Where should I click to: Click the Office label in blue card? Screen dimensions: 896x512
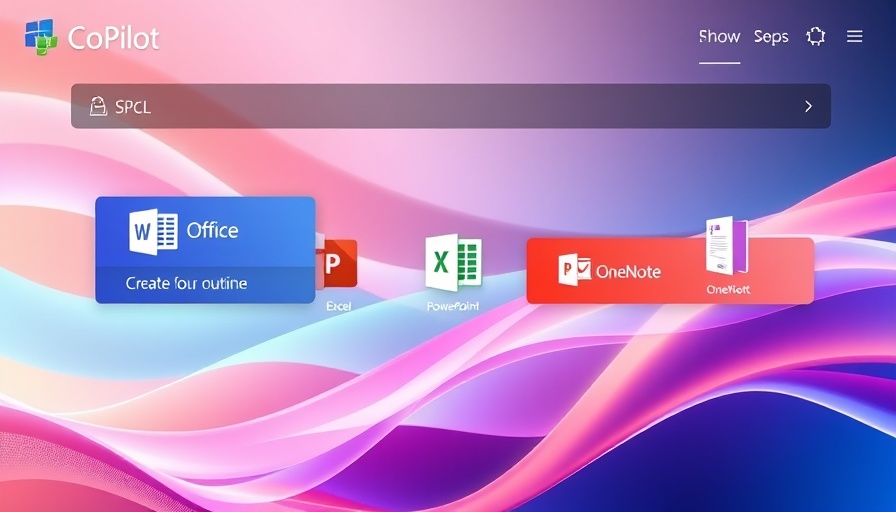213,230
